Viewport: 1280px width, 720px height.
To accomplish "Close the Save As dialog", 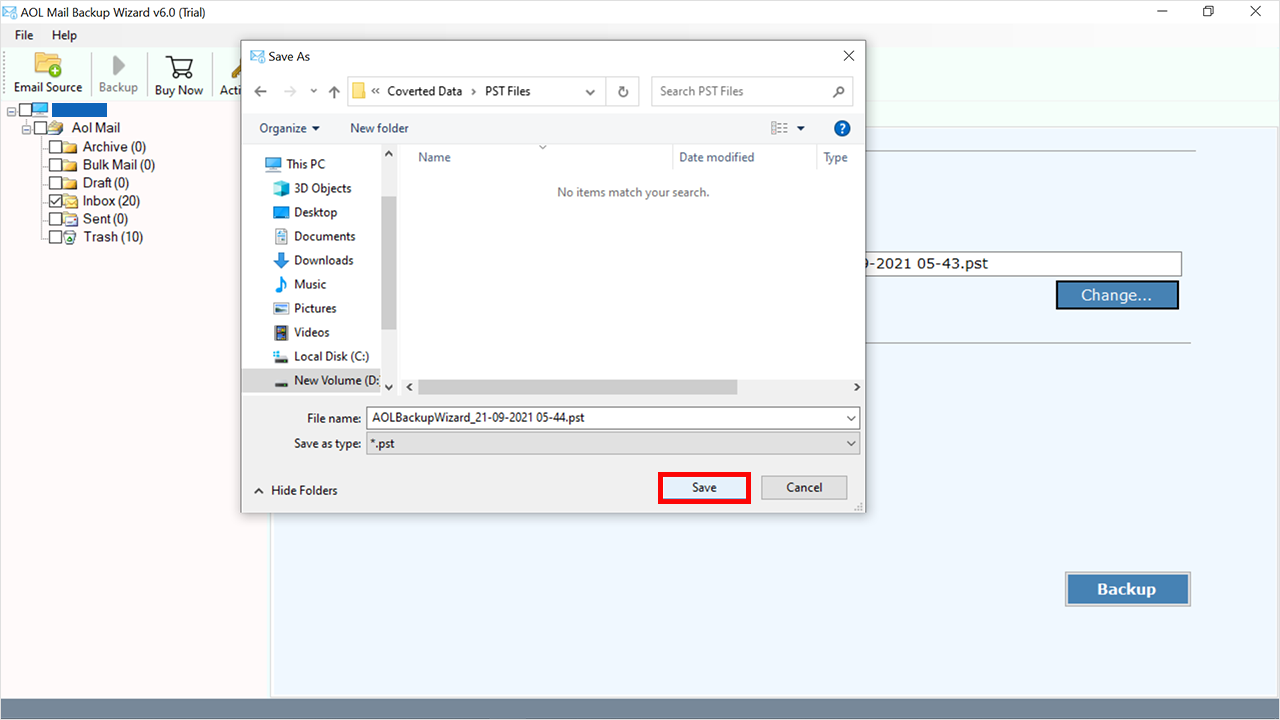I will (849, 56).
